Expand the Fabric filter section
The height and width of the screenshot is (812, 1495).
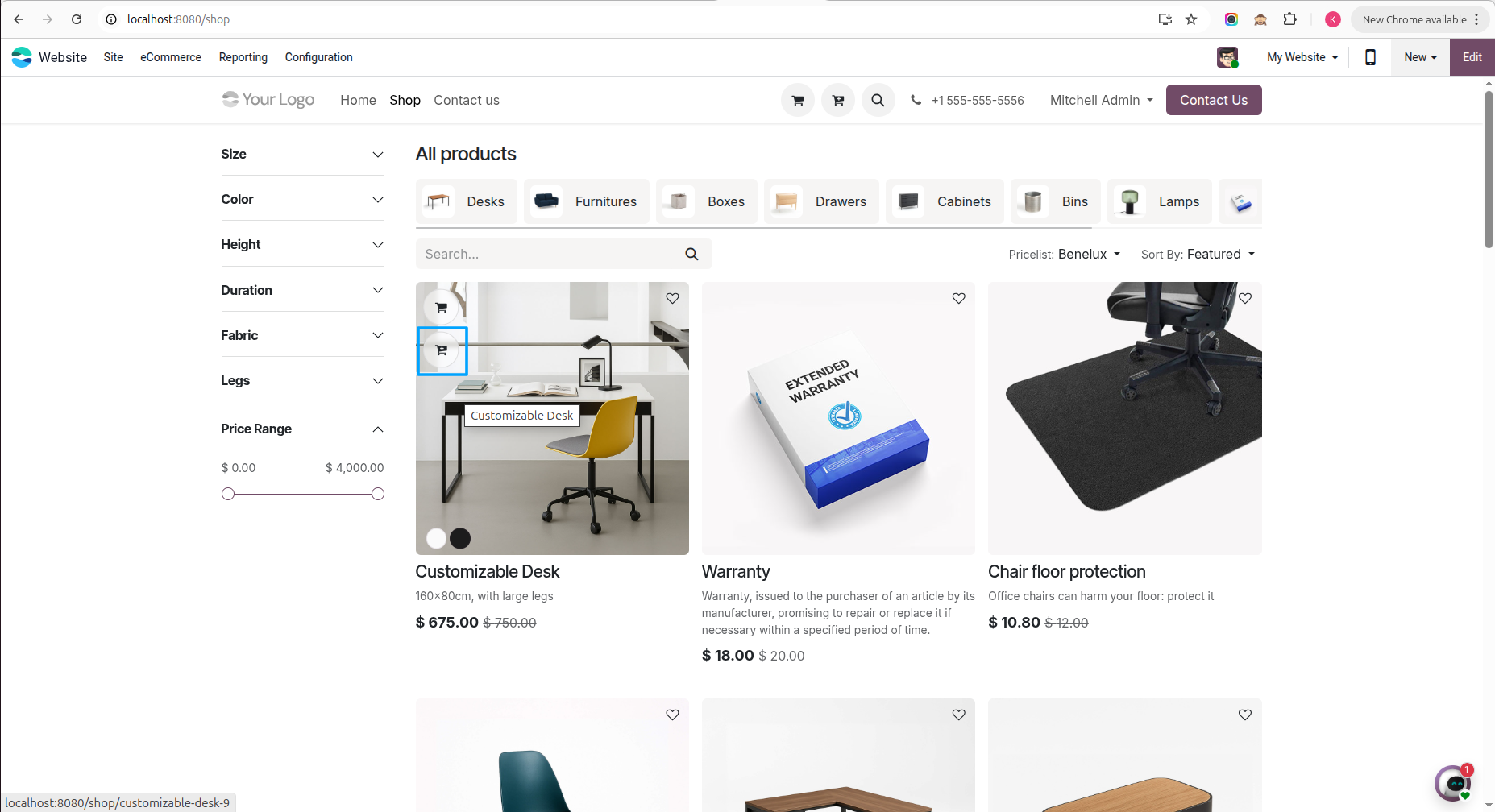[x=302, y=335]
